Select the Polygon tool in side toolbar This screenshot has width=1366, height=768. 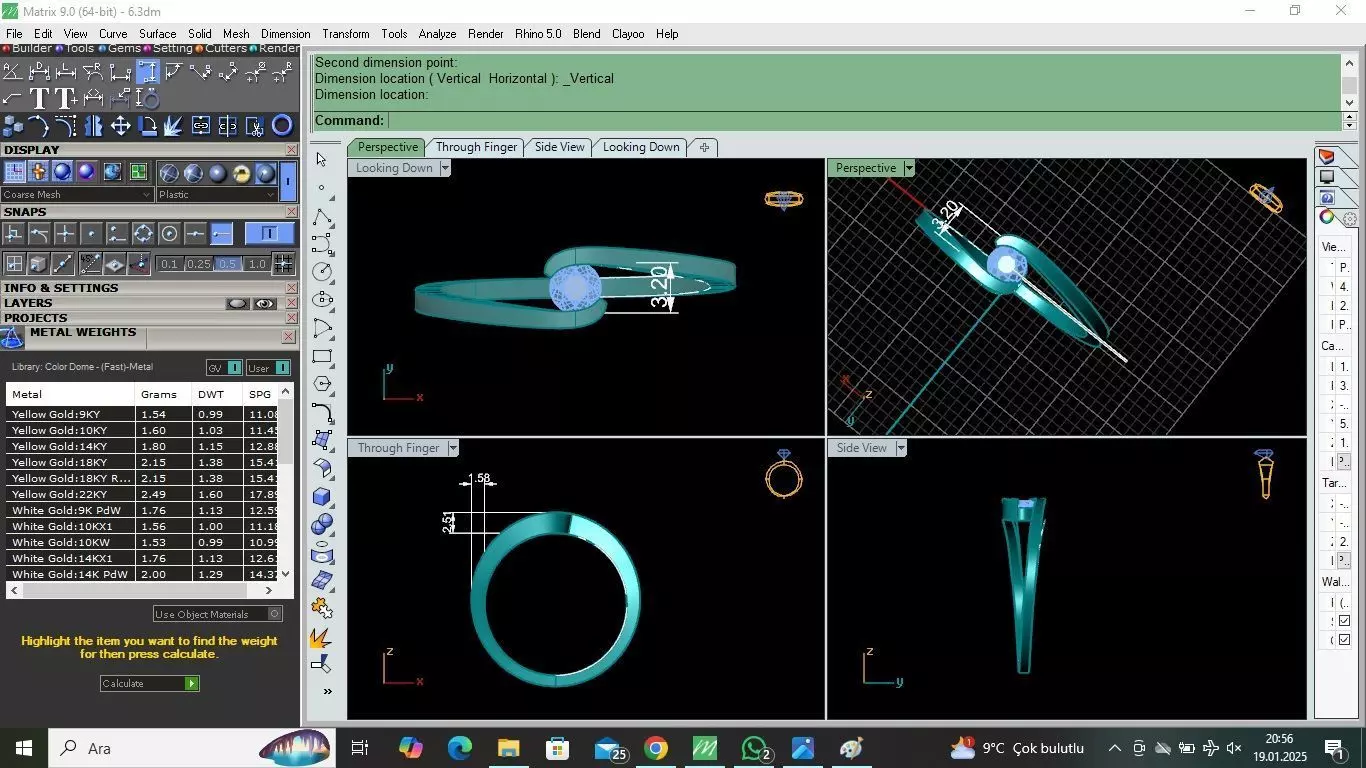click(322, 384)
